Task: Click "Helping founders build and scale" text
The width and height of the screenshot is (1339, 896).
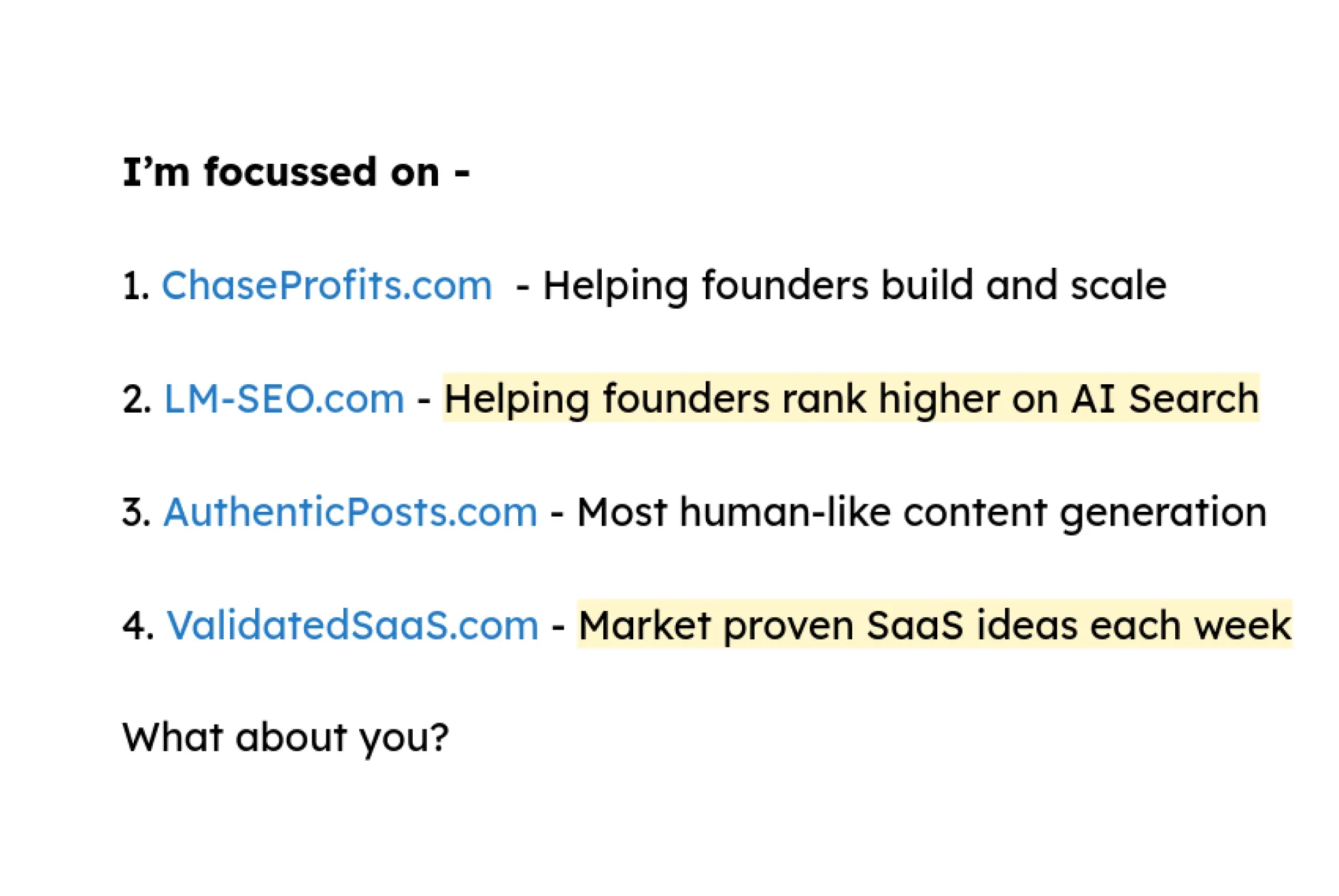Action: [x=854, y=286]
